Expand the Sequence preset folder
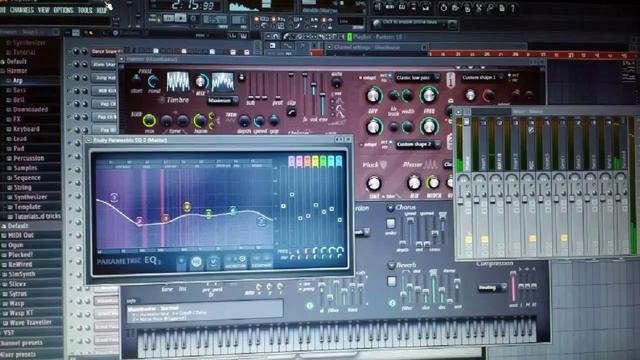Screen dimensions: 640x360 click(x=27, y=178)
